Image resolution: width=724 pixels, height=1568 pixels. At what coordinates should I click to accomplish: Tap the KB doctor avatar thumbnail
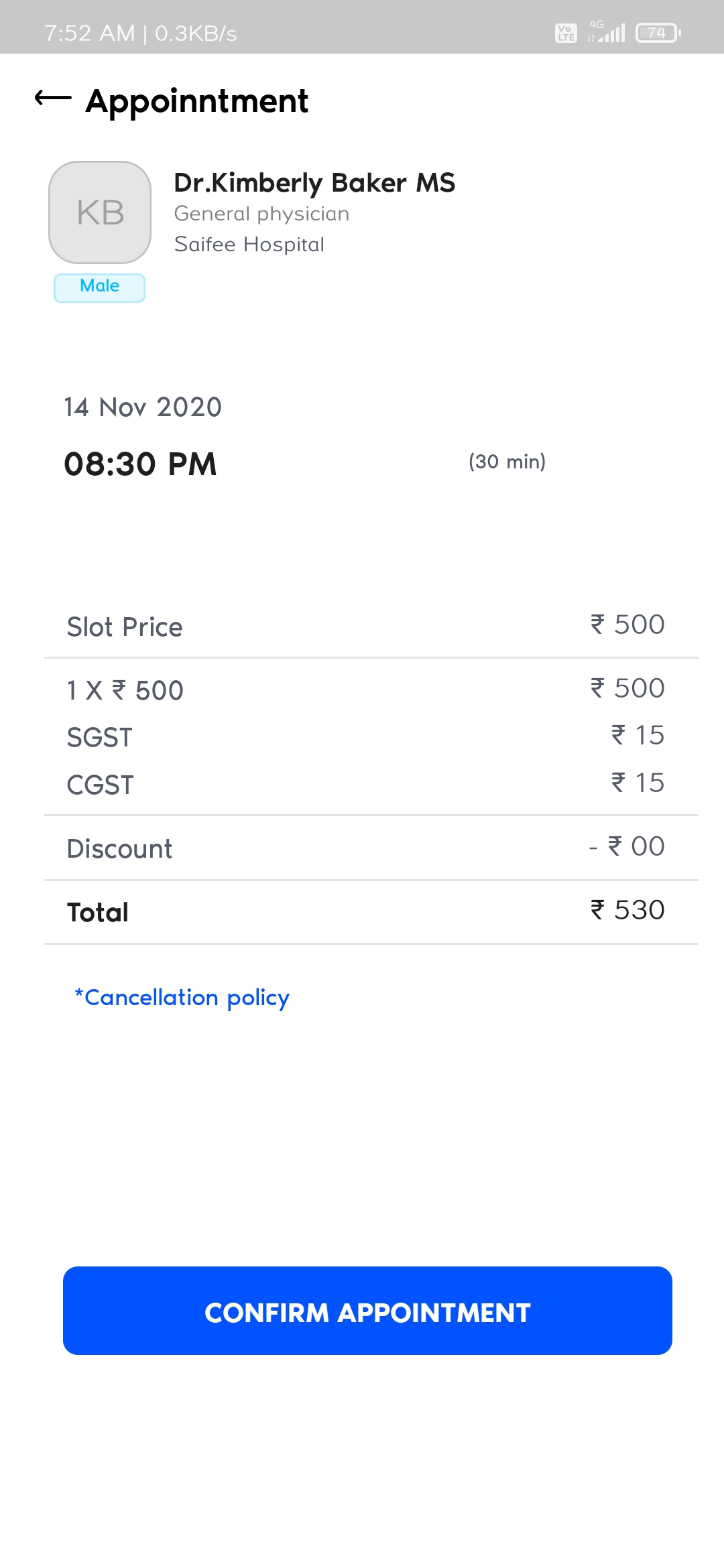(x=100, y=212)
